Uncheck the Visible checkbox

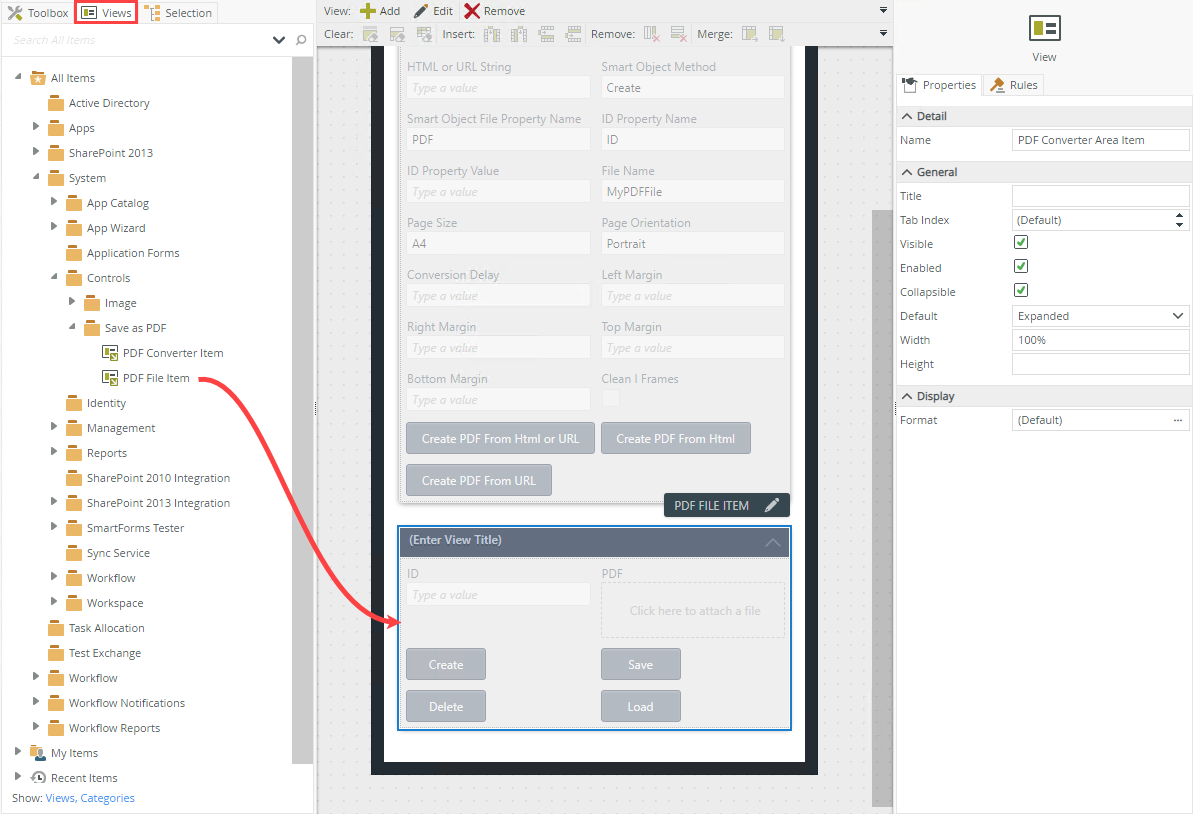(x=1021, y=243)
